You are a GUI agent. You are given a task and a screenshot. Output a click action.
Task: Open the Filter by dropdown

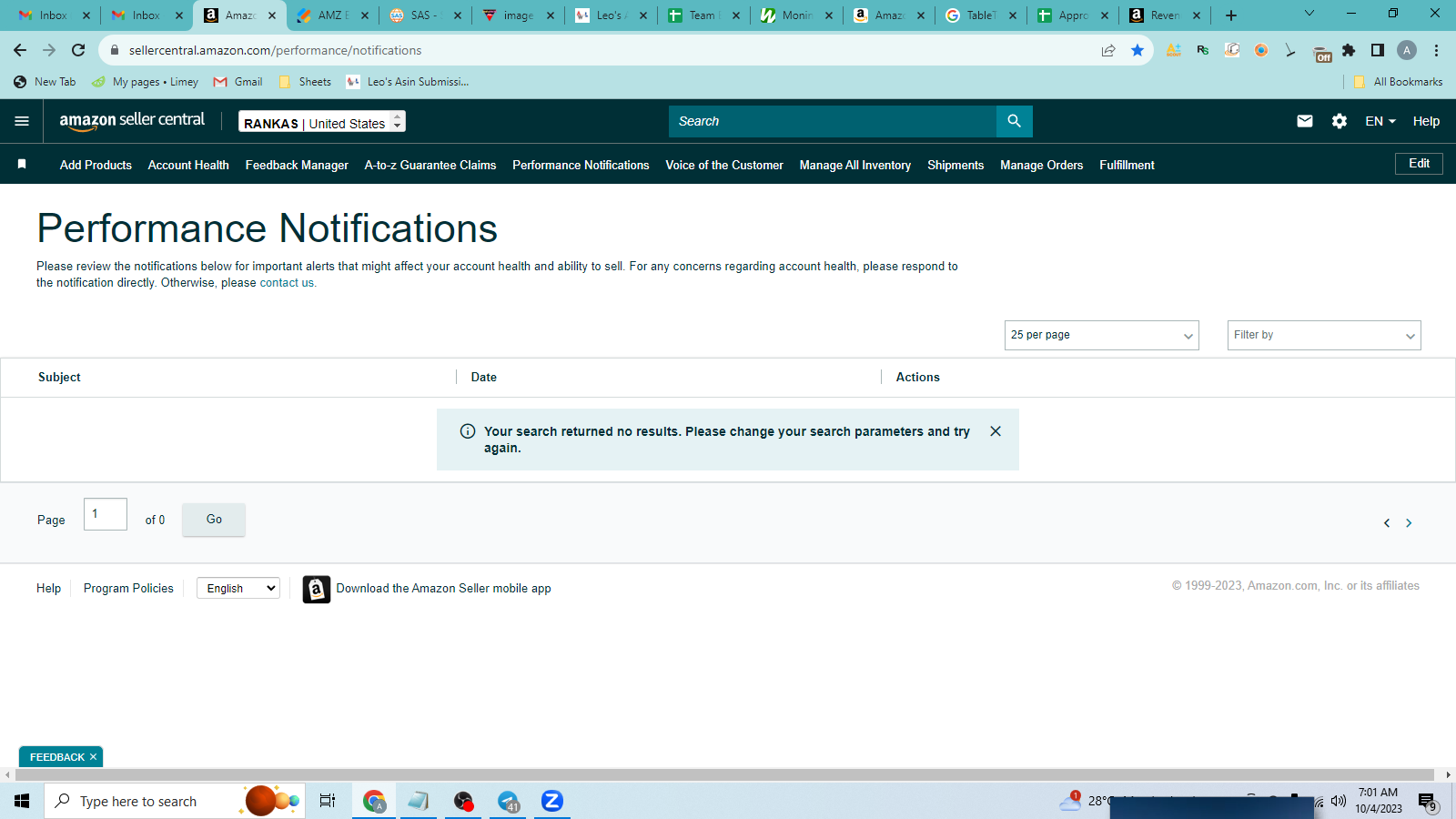1324,335
